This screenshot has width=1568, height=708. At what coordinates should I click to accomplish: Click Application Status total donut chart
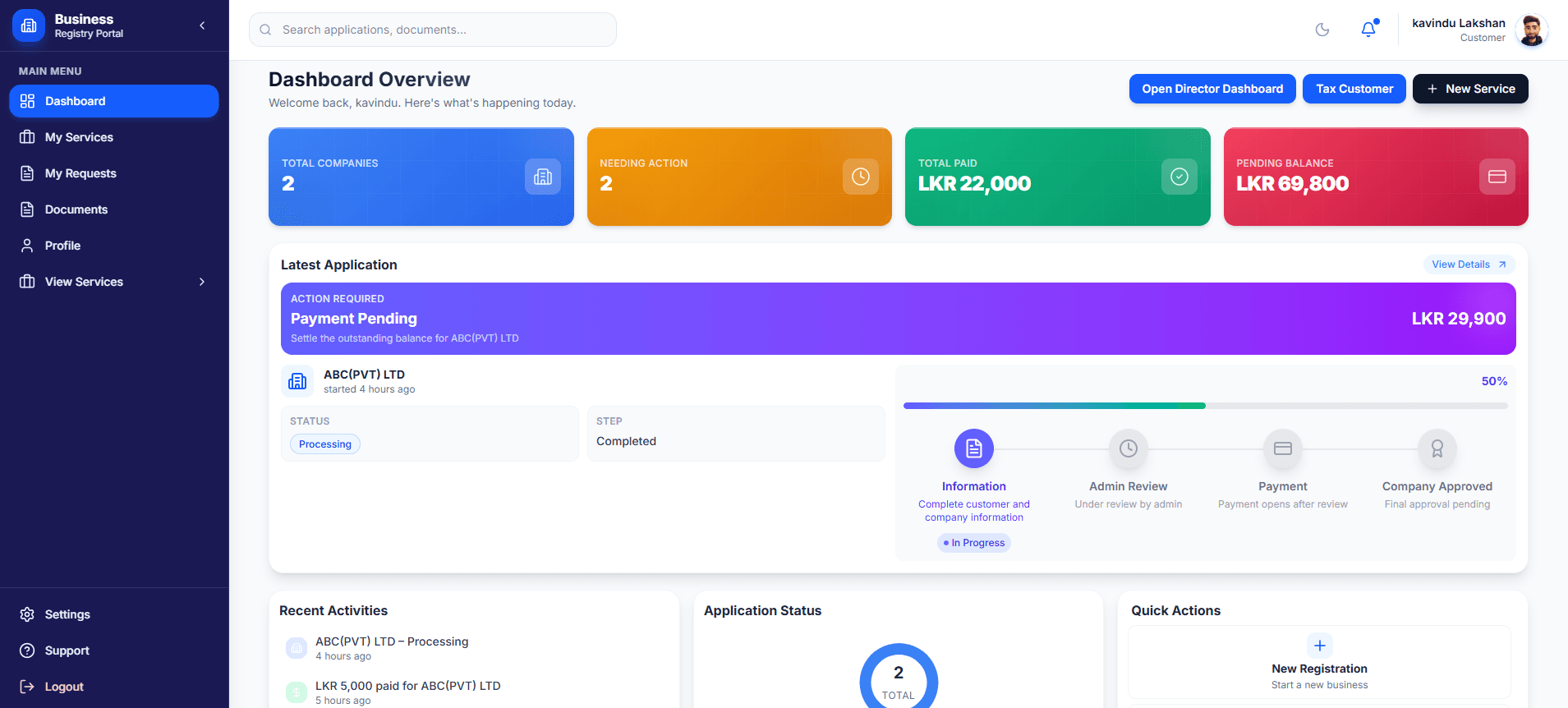click(x=899, y=676)
